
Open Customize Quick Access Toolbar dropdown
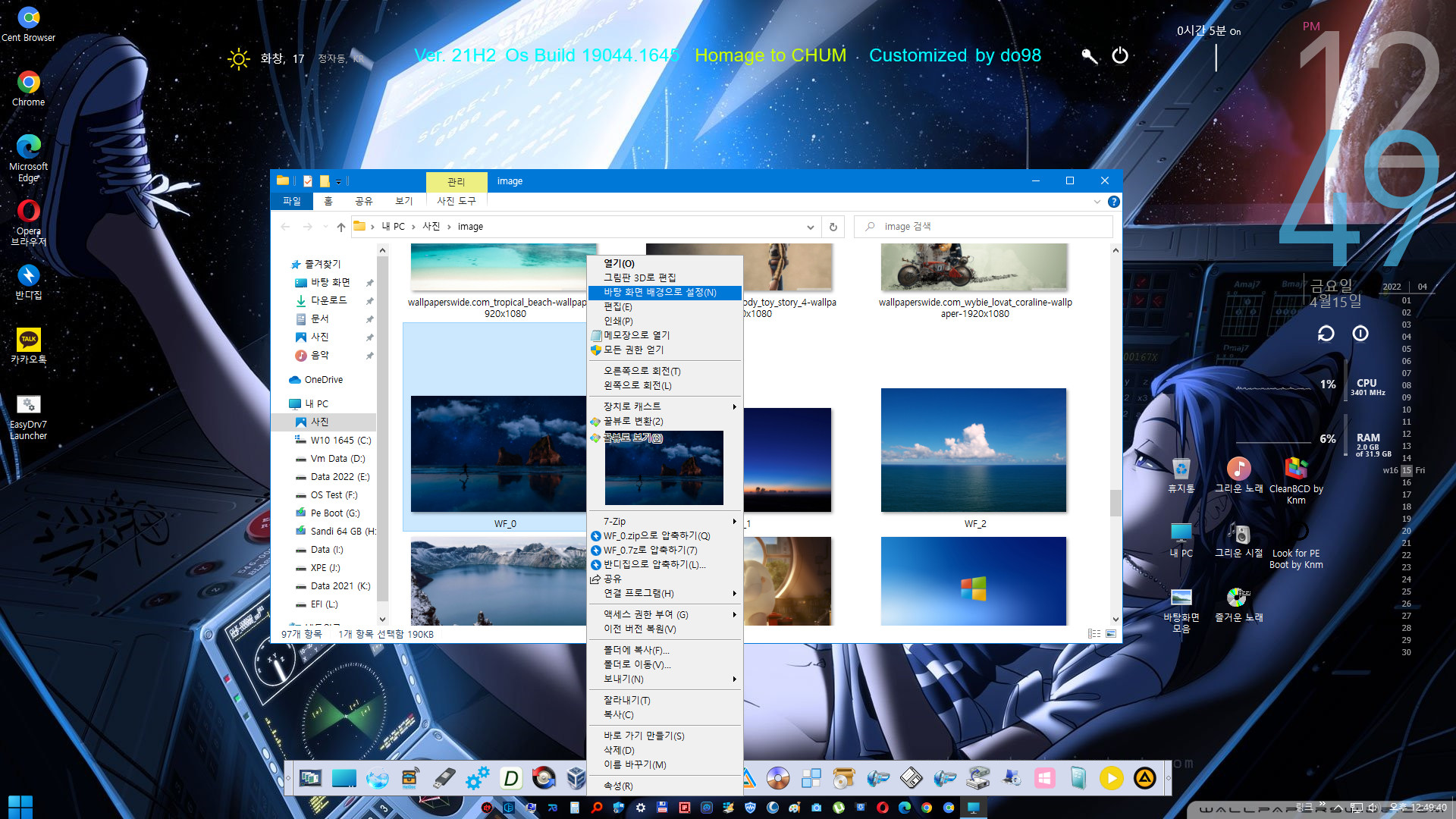click(338, 182)
